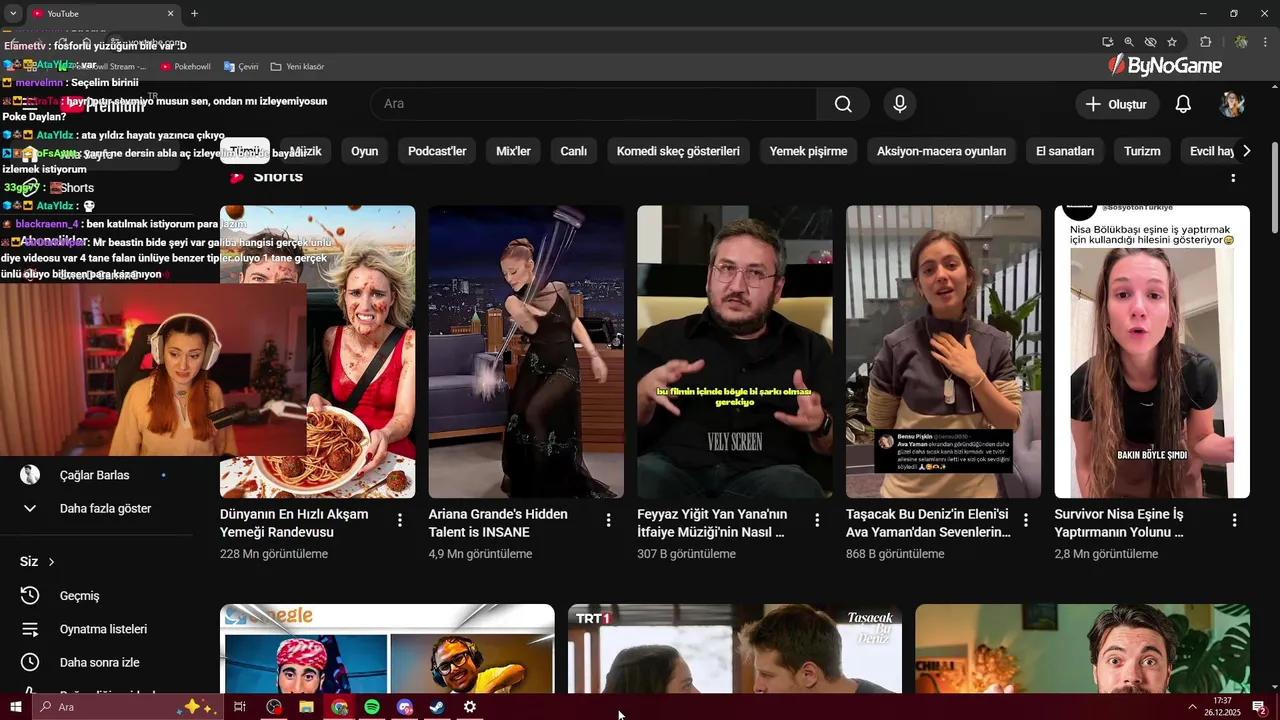This screenshot has height=720, width=1280.
Task: Open the YouTube account avatar menu
Action: point(1232,104)
